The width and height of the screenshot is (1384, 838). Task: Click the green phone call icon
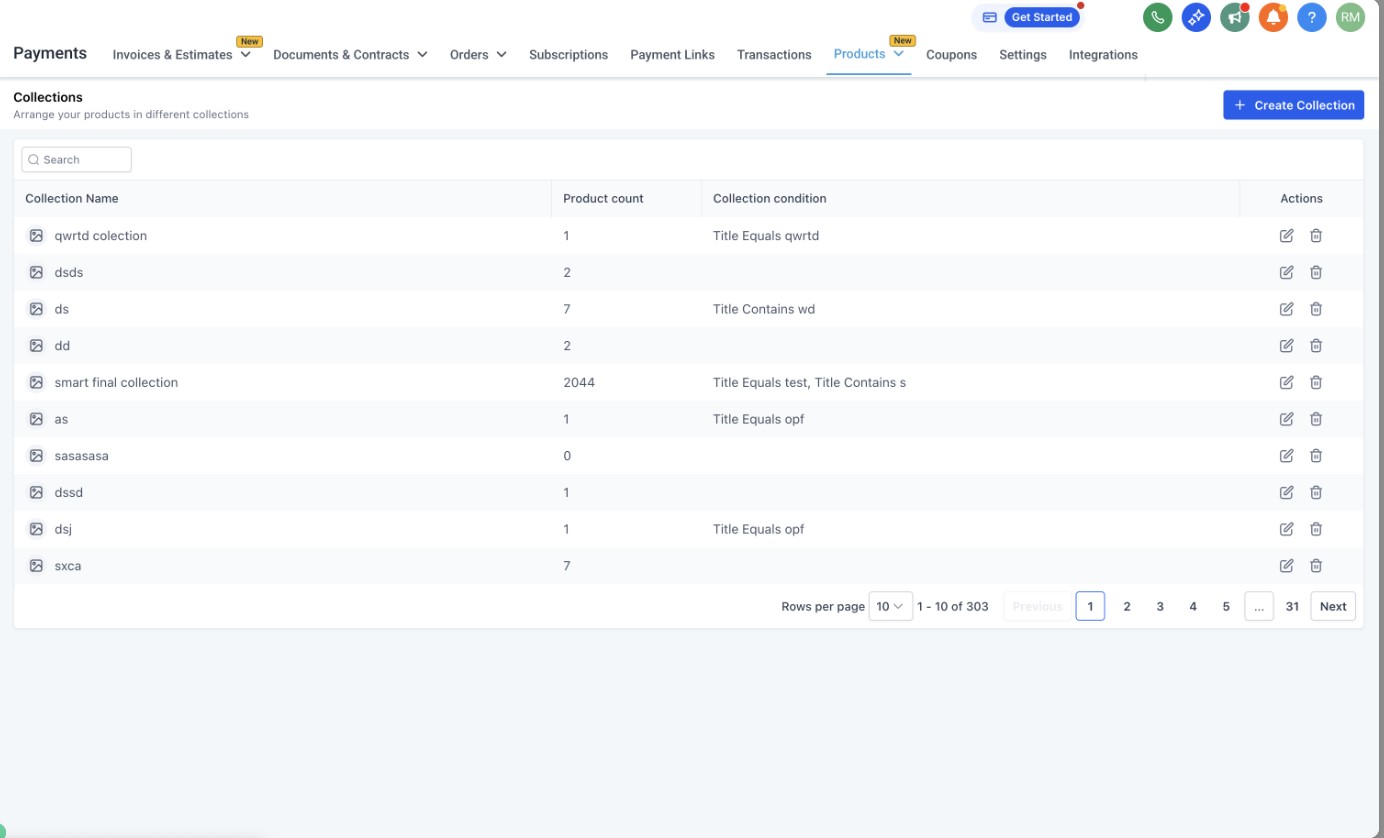point(1158,17)
